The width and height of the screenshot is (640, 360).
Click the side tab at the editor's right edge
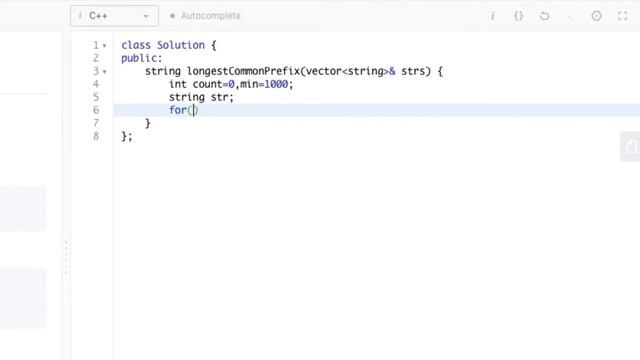(631, 147)
